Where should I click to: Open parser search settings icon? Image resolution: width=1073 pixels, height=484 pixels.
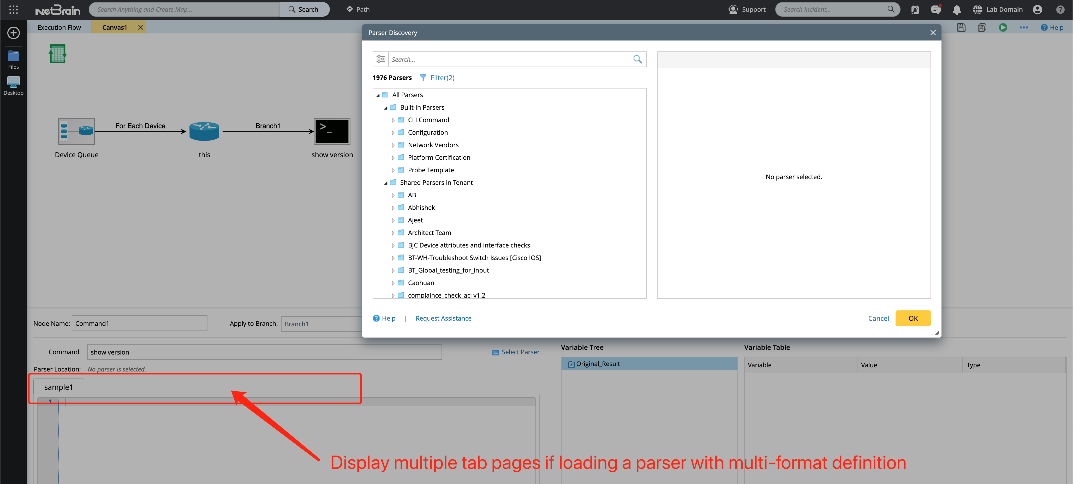(x=380, y=60)
